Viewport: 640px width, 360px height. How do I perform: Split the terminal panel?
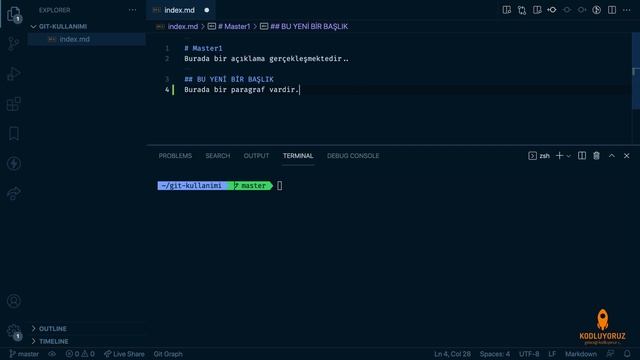coord(582,156)
